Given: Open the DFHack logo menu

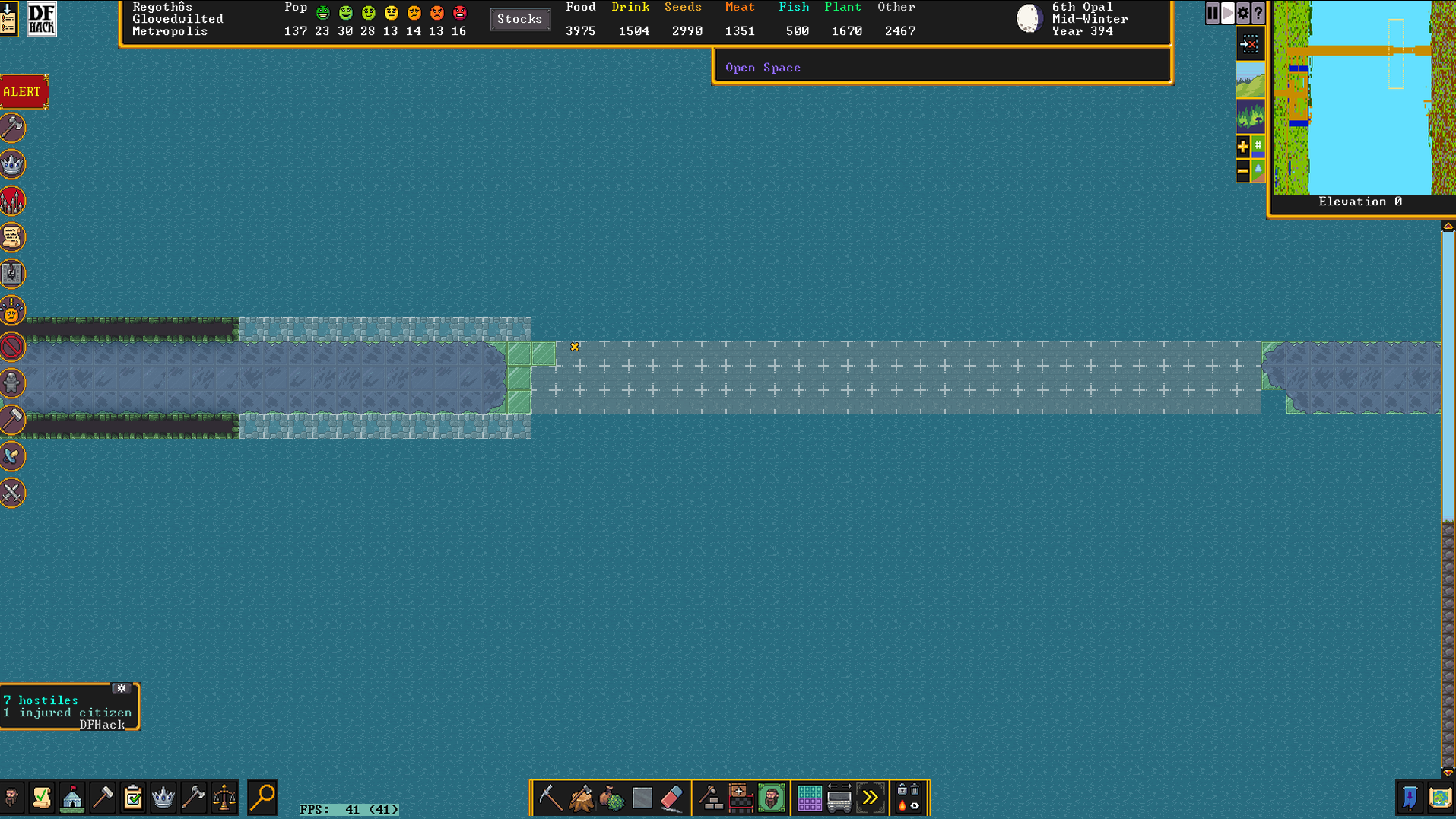Looking at the screenshot, I should (x=41, y=18).
